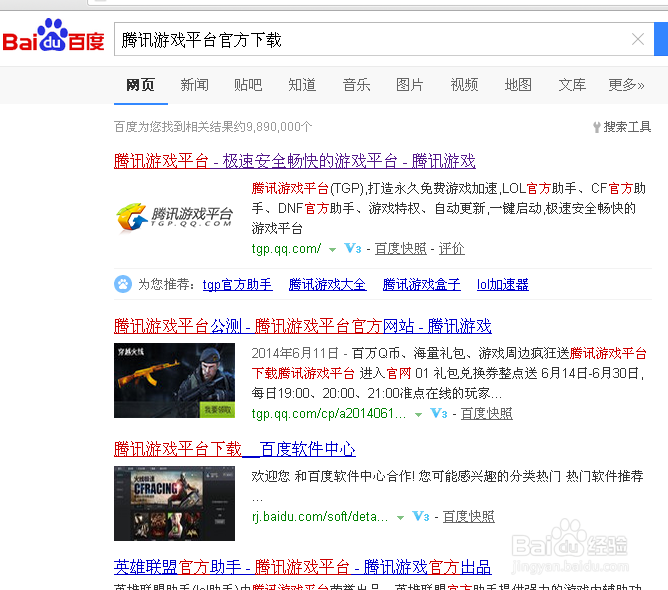Open recommended search tgp官方助手
Viewport: 668px width, 590px height.
coord(238,284)
